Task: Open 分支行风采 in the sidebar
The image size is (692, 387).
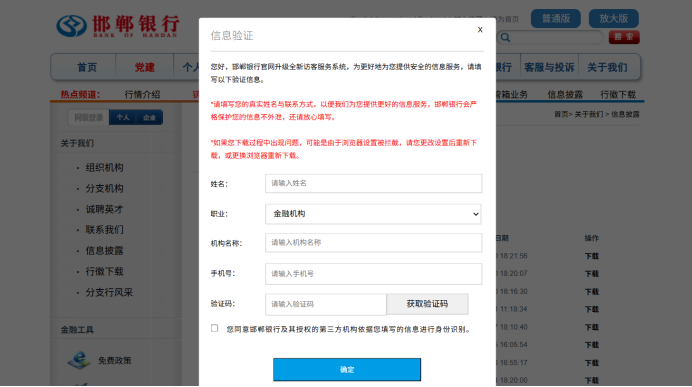Action: coord(109,292)
